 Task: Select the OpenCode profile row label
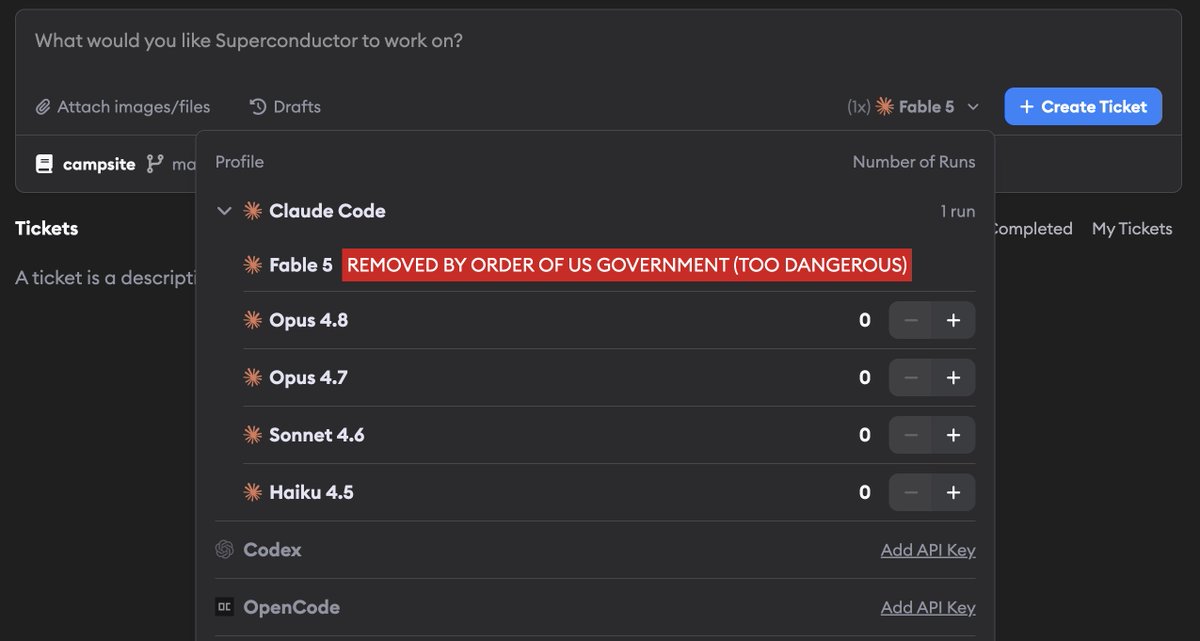(x=291, y=607)
